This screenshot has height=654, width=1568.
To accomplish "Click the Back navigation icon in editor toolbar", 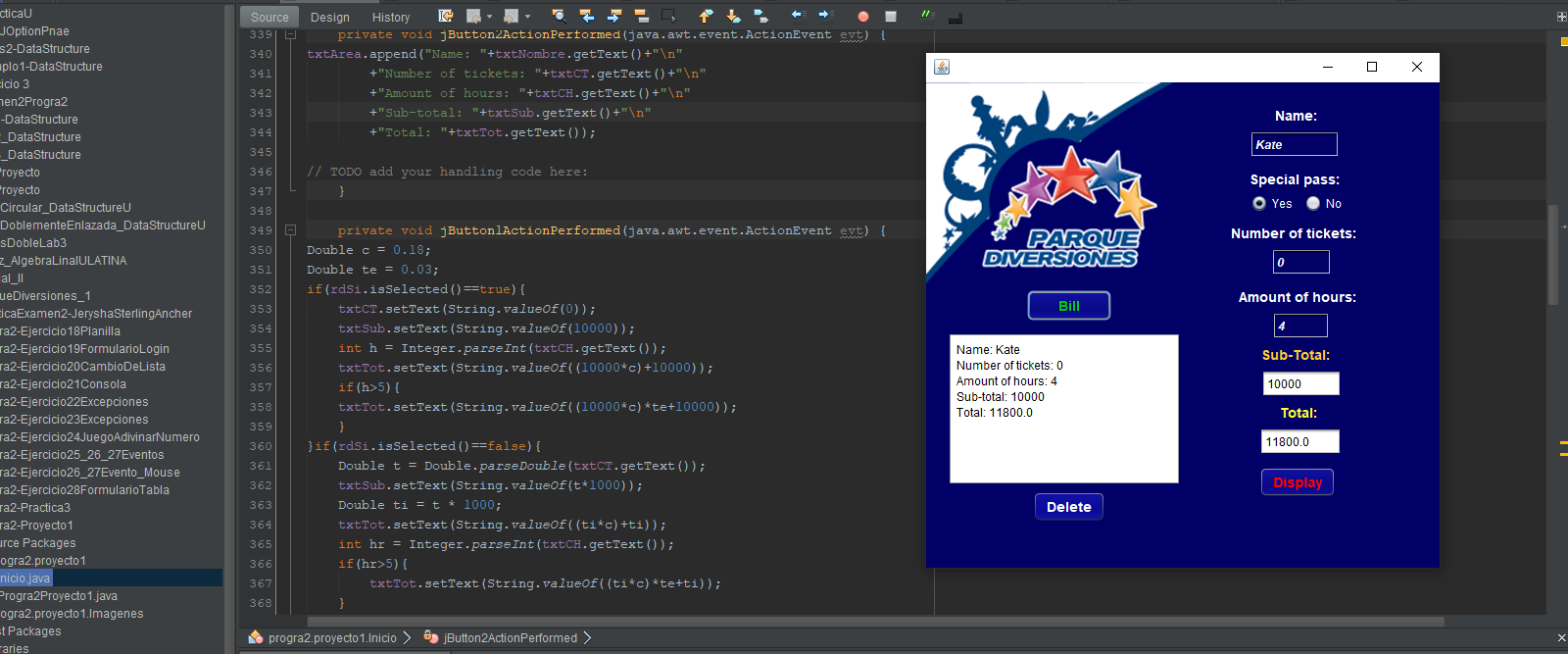I will (474, 16).
